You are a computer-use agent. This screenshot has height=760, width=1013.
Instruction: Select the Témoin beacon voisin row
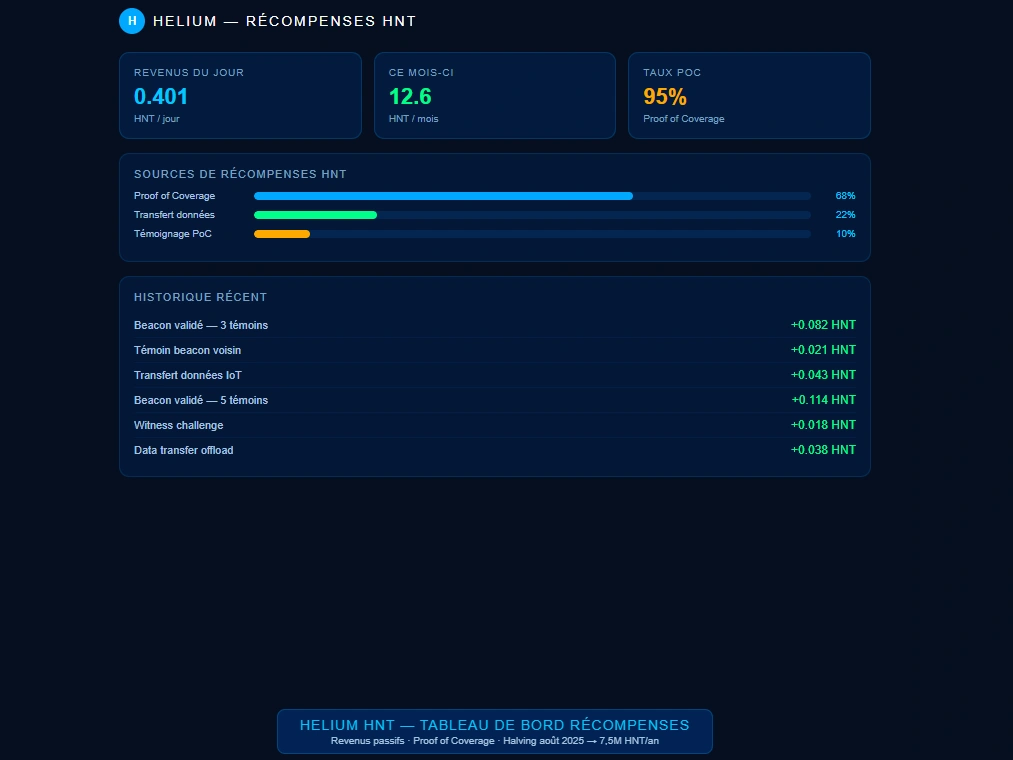(x=495, y=350)
